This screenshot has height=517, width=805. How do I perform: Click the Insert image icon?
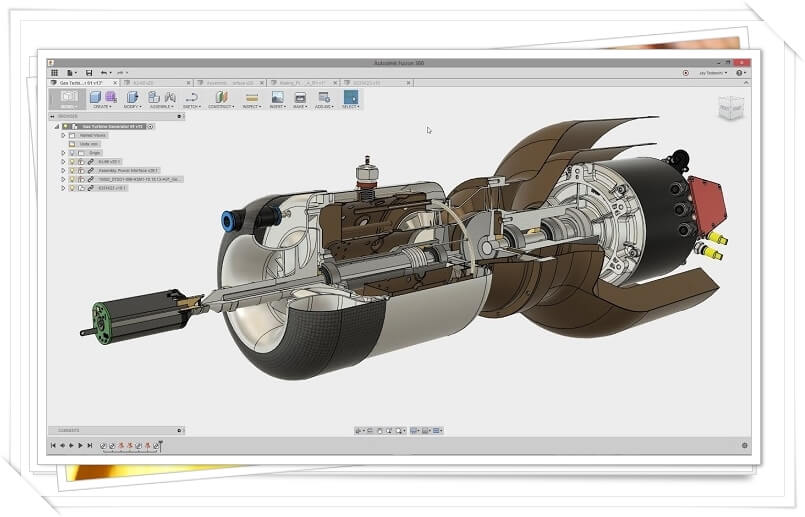click(x=277, y=97)
